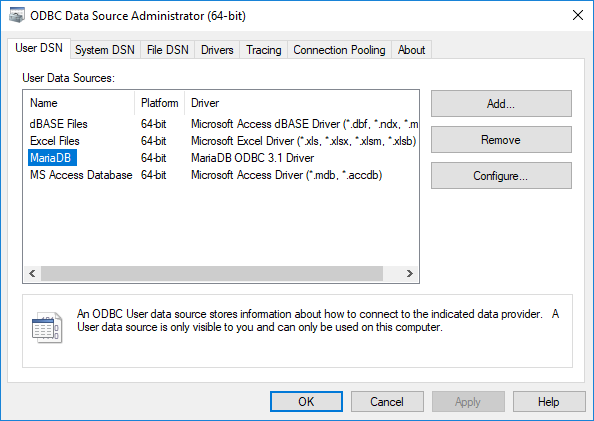The height and width of the screenshot is (421, 594).
Task: Select MS Access Database in the list
Action: (x=81, y=175)
